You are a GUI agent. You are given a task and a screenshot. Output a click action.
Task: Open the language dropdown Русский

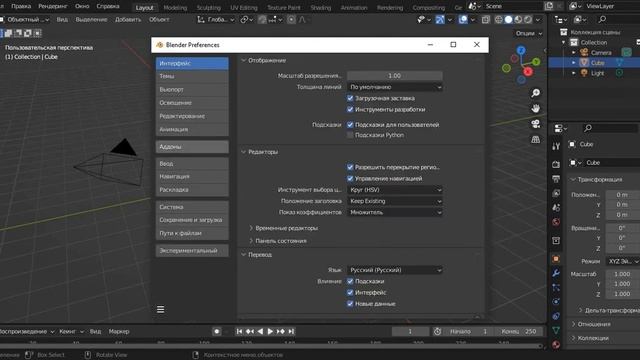pyautogui.click(x=395, y=270)
